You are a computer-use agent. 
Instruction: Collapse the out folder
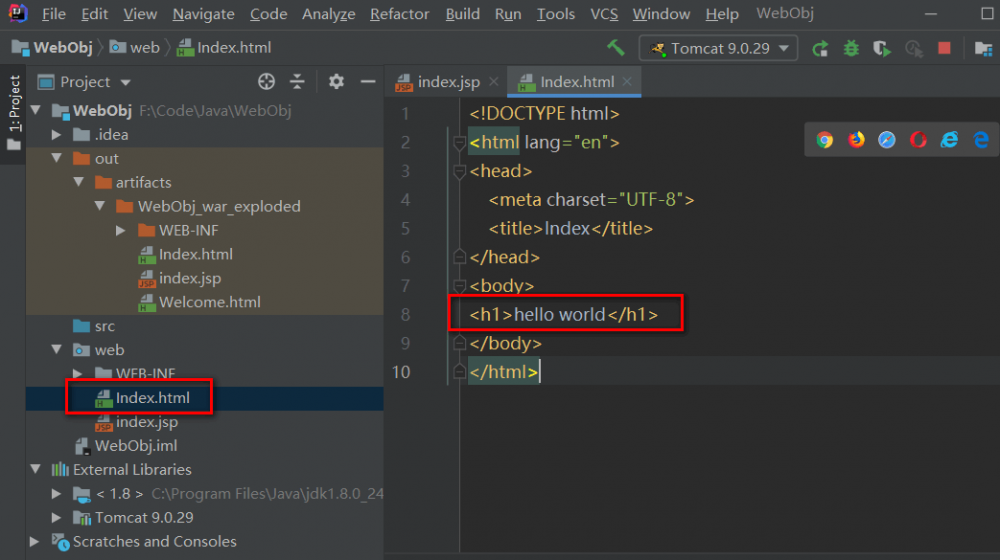[57, 158]
